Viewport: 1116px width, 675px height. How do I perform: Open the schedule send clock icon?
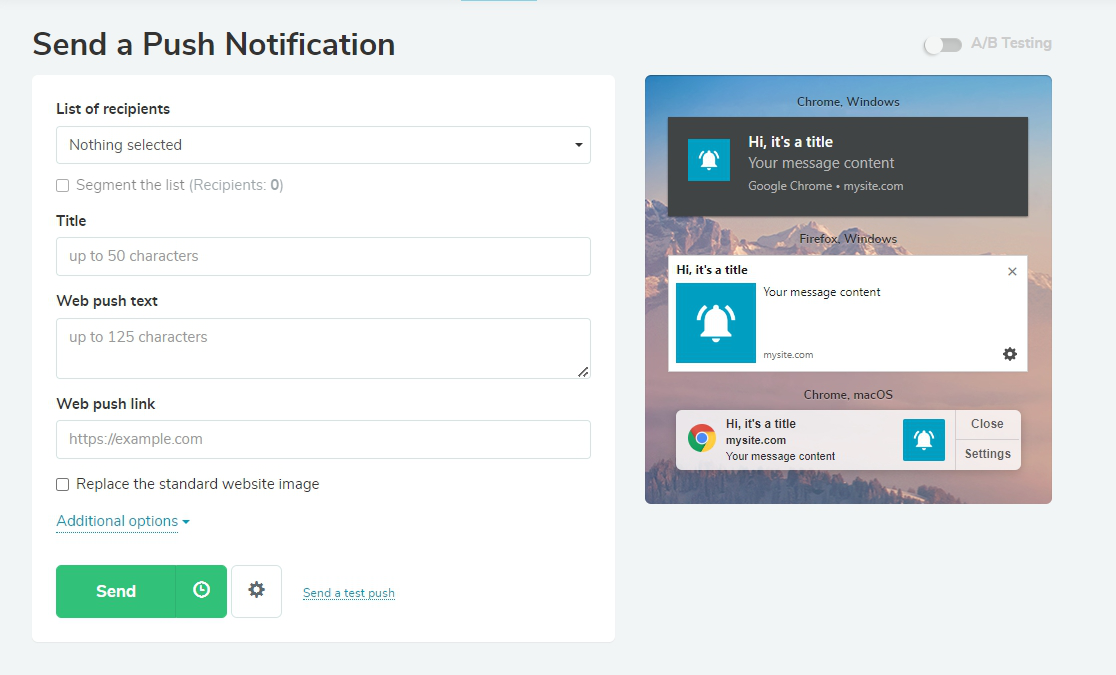[200, 591]
